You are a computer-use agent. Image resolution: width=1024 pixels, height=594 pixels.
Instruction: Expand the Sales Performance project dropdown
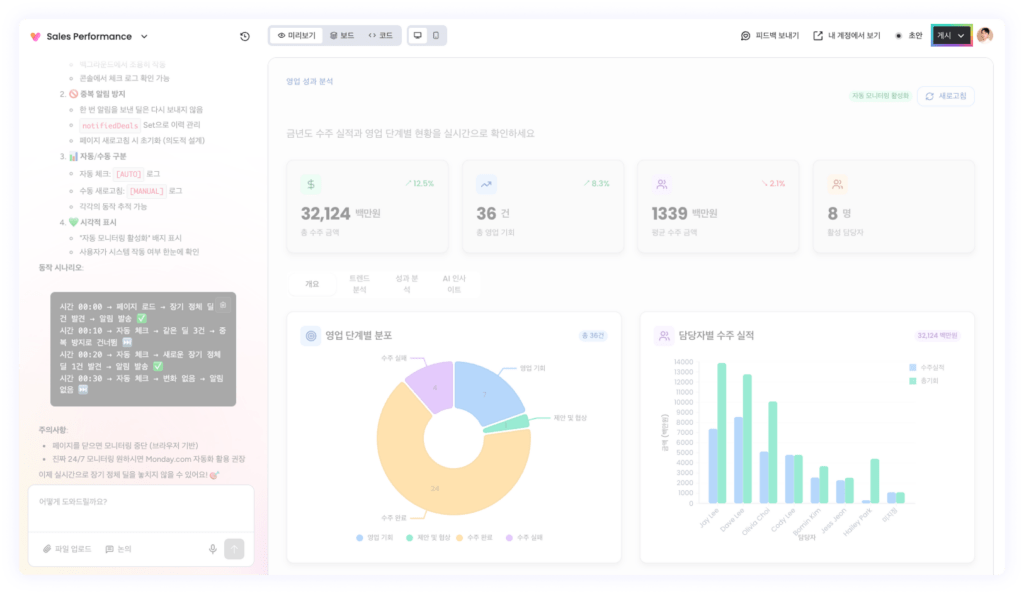(144, 36)
